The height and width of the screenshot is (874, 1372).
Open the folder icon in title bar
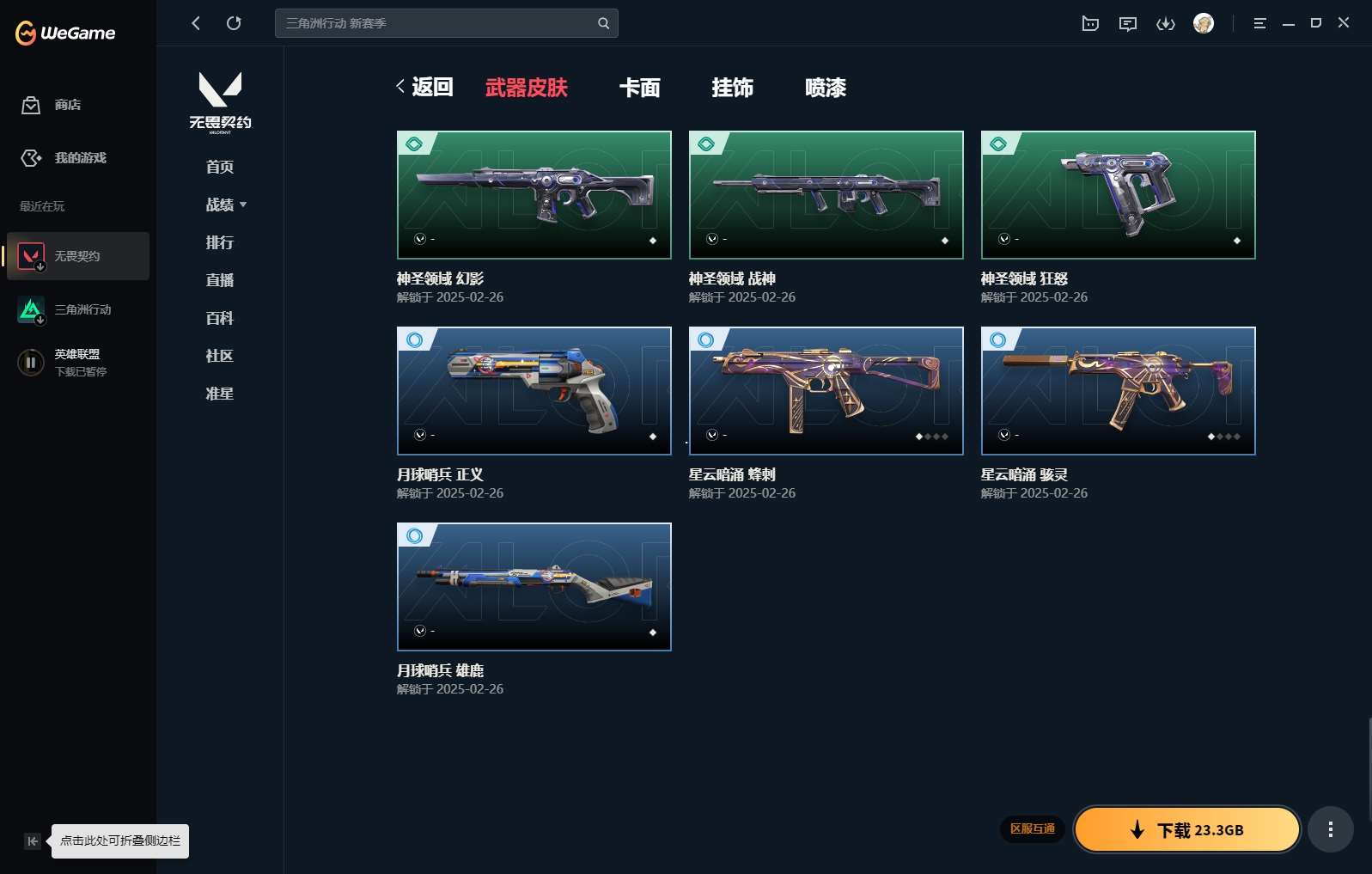click(1090, 23)
